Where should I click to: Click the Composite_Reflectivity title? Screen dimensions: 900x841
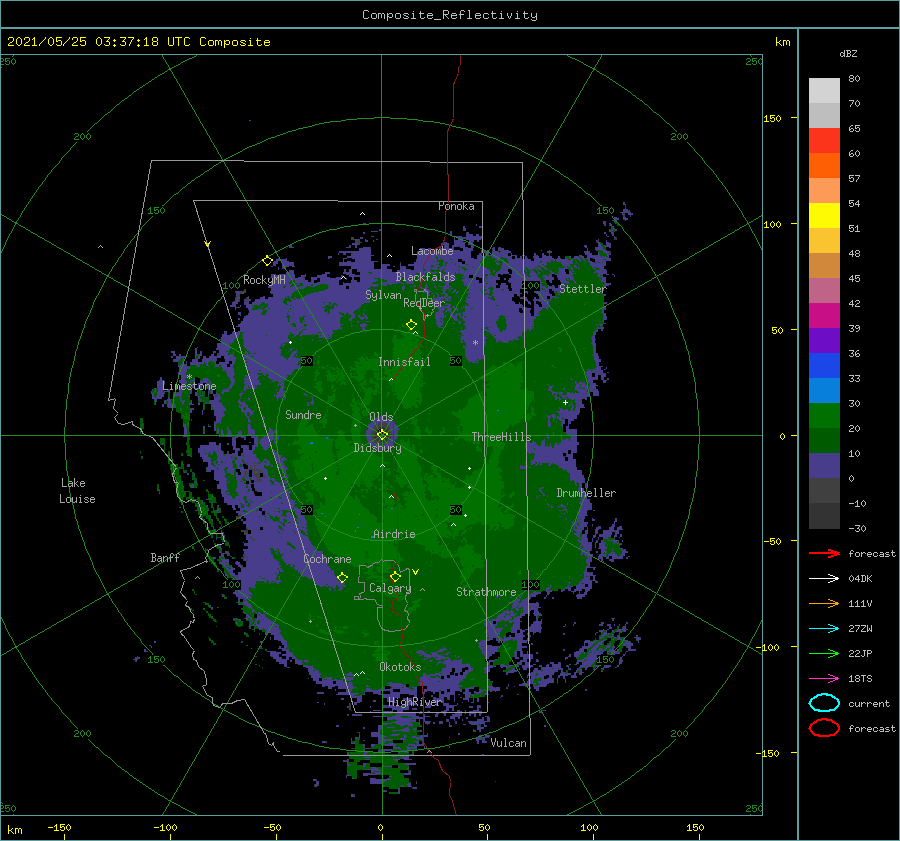point(449,15)
